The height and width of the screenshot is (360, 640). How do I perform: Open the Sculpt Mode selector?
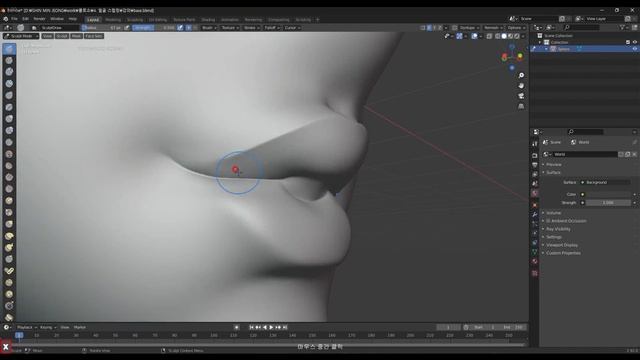(x=21, y=36)
